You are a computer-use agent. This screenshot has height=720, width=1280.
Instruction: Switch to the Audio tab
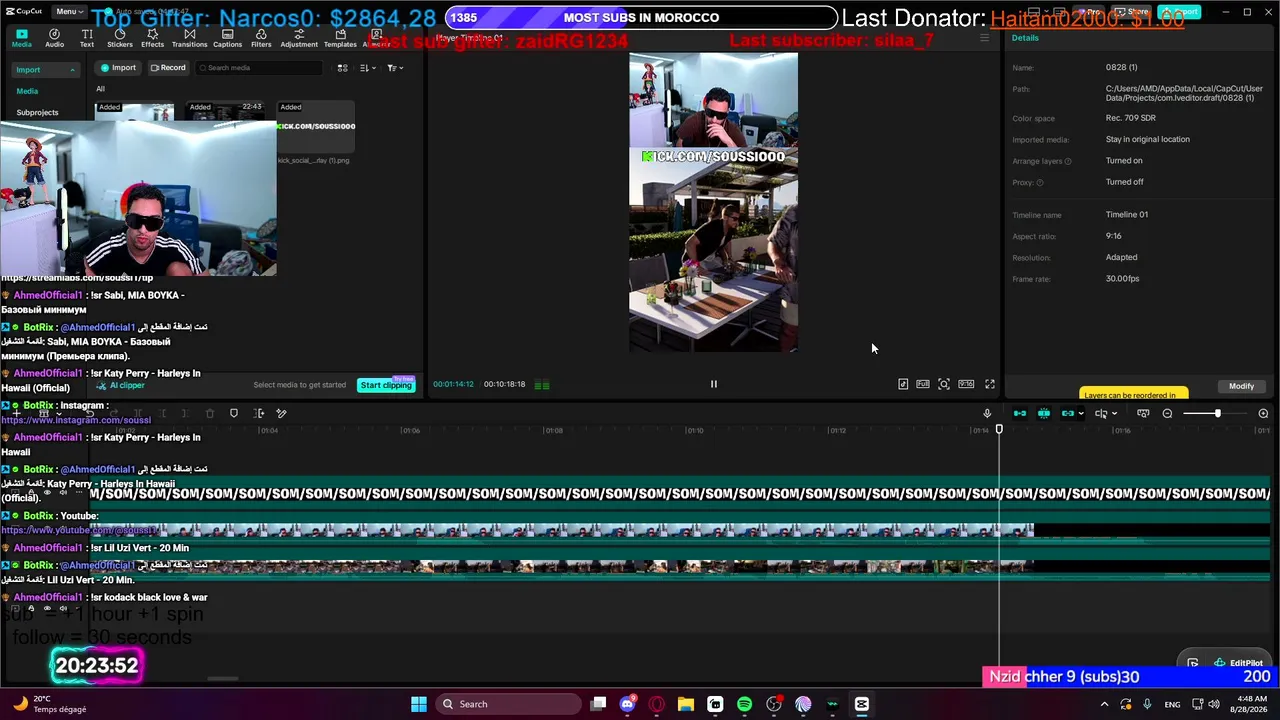(54, 38)
